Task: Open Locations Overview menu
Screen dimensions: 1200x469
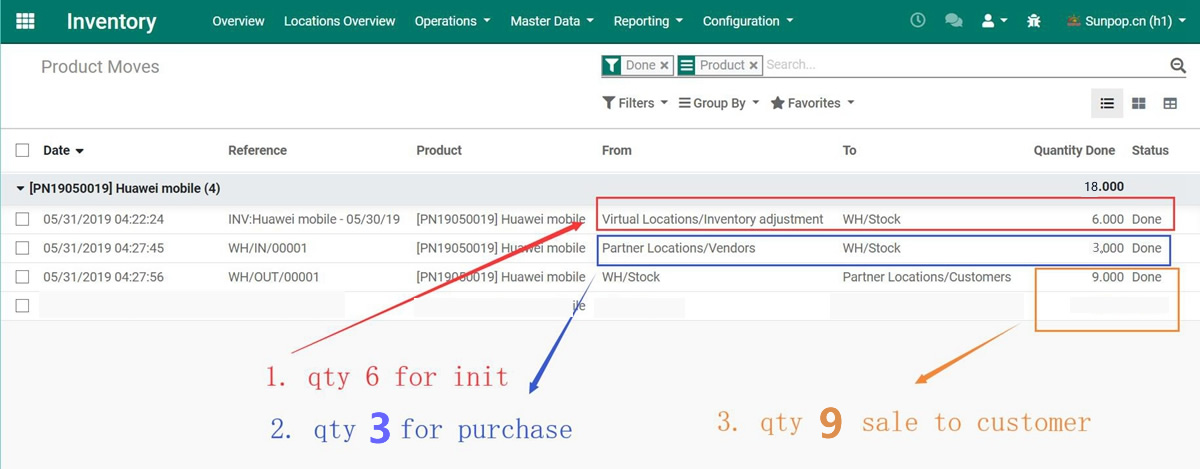Action: point(339,21)
